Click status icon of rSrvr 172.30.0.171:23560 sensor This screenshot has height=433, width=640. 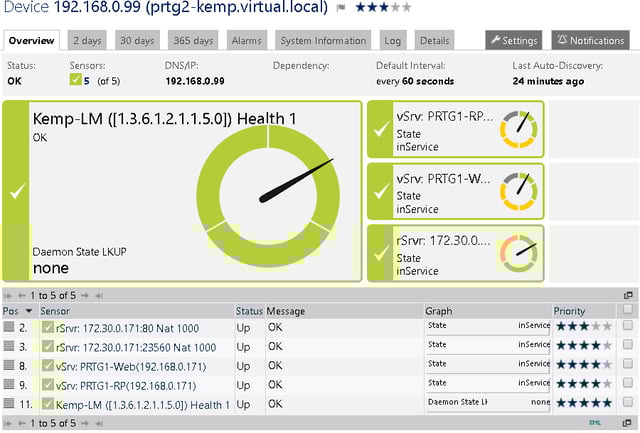tap(48, 346)
